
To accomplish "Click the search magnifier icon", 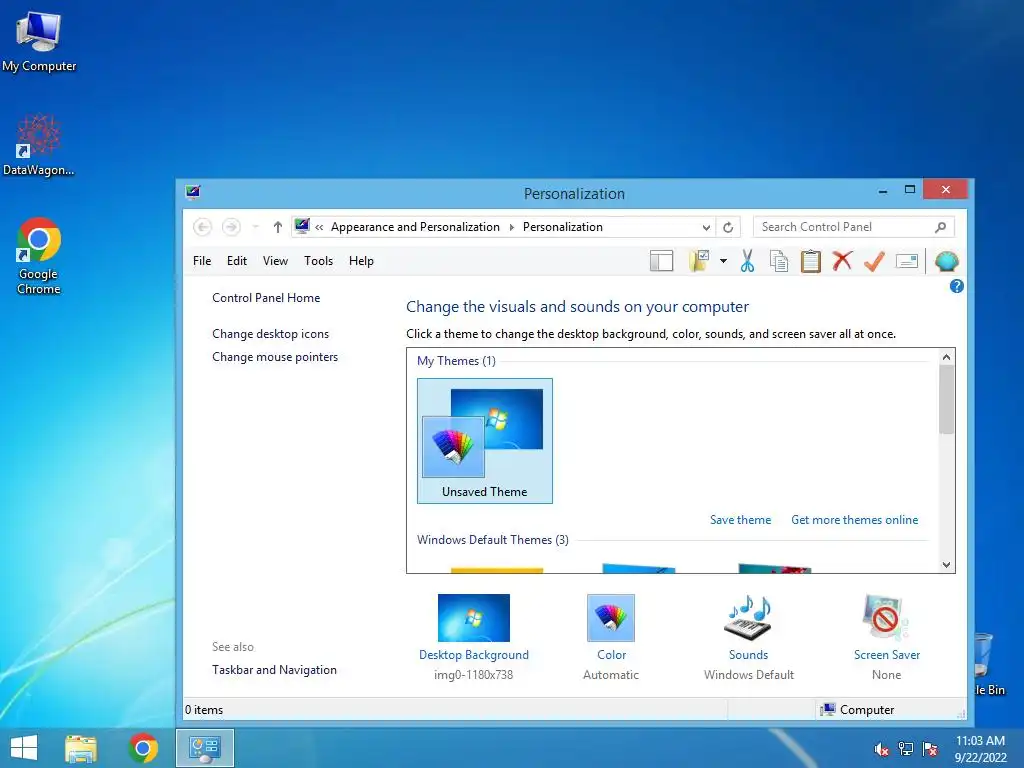I will [940, 227].
